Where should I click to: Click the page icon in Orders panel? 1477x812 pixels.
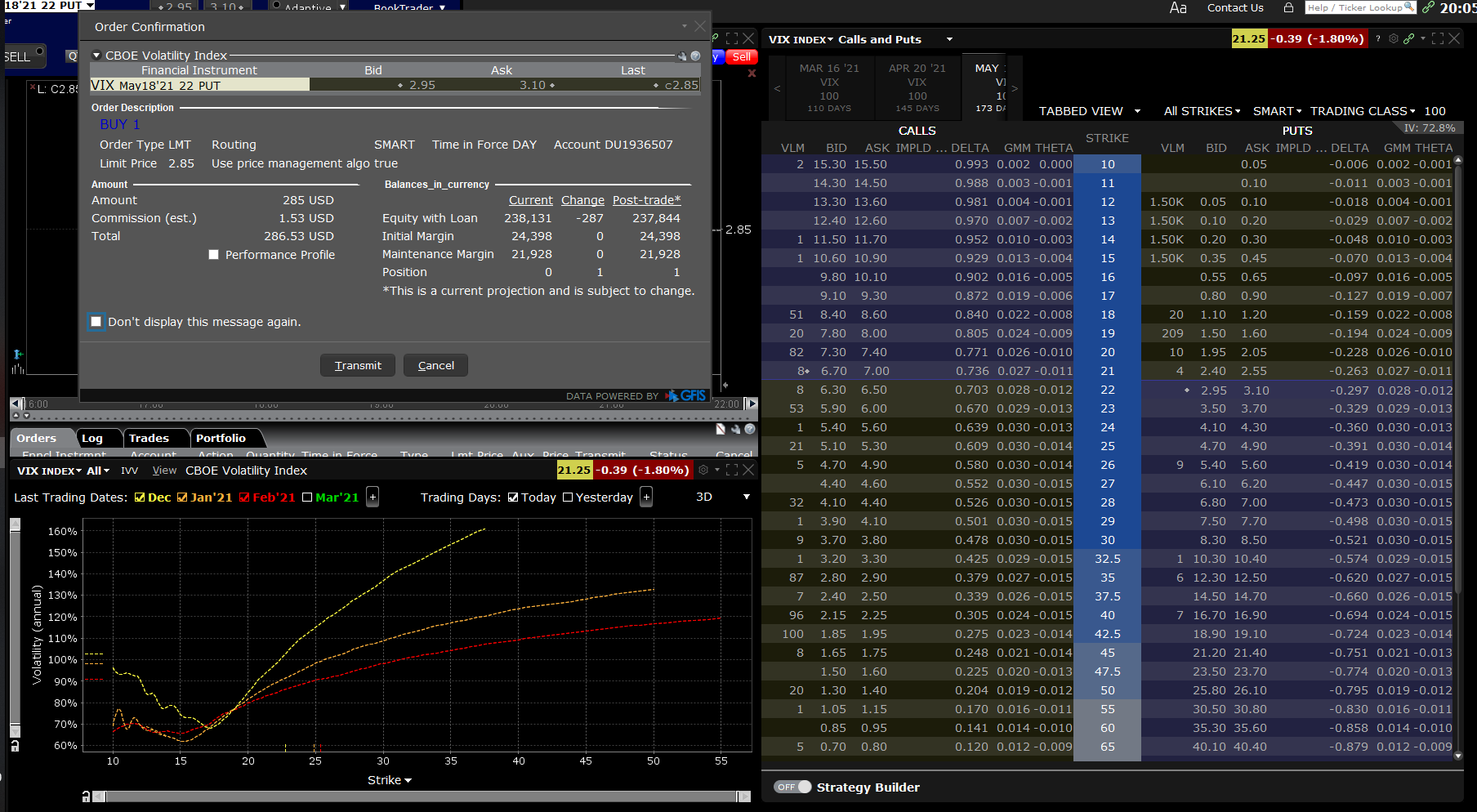click(x=721, y=429)
